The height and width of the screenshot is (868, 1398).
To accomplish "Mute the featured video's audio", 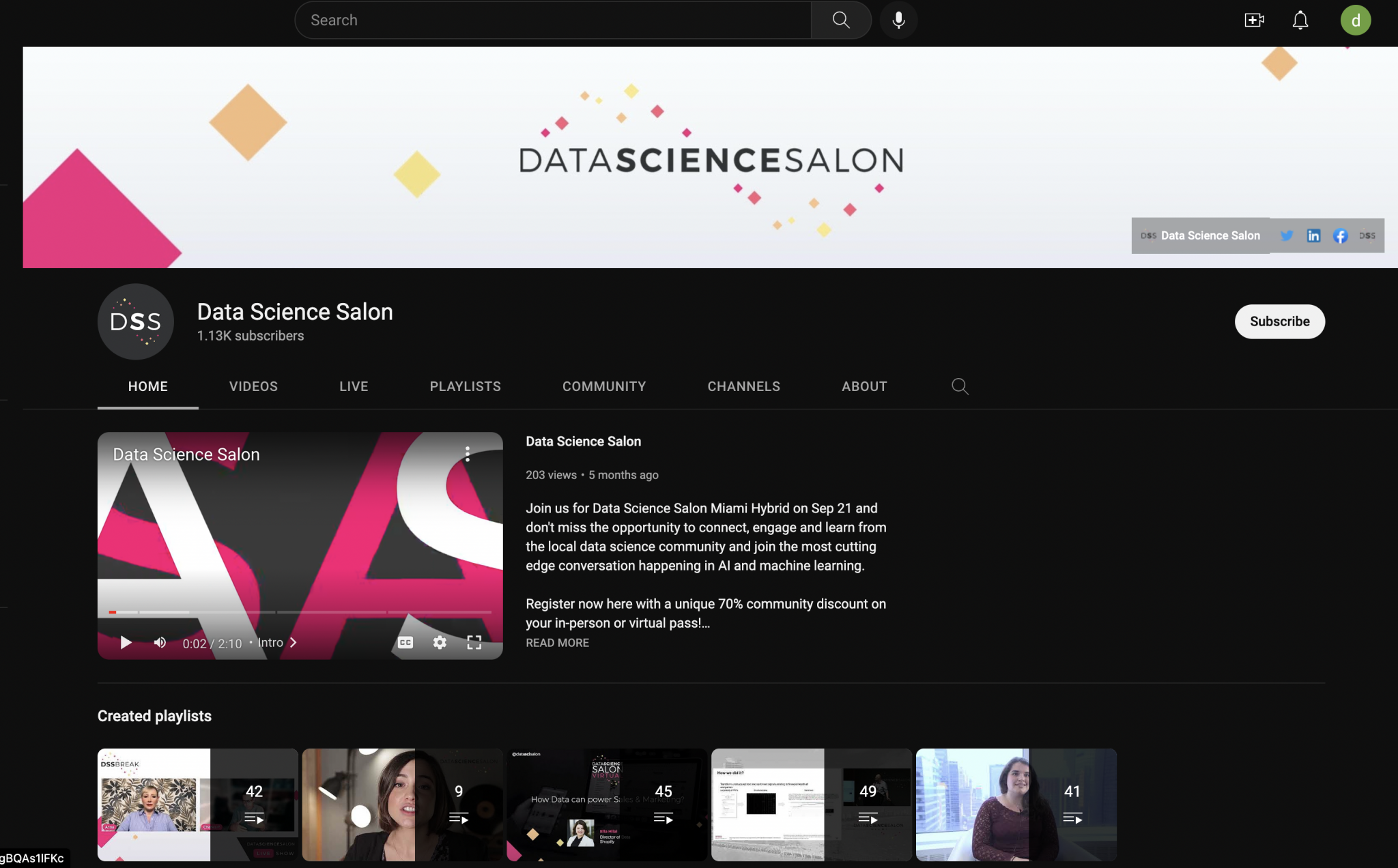I will [x=160, y=642].
